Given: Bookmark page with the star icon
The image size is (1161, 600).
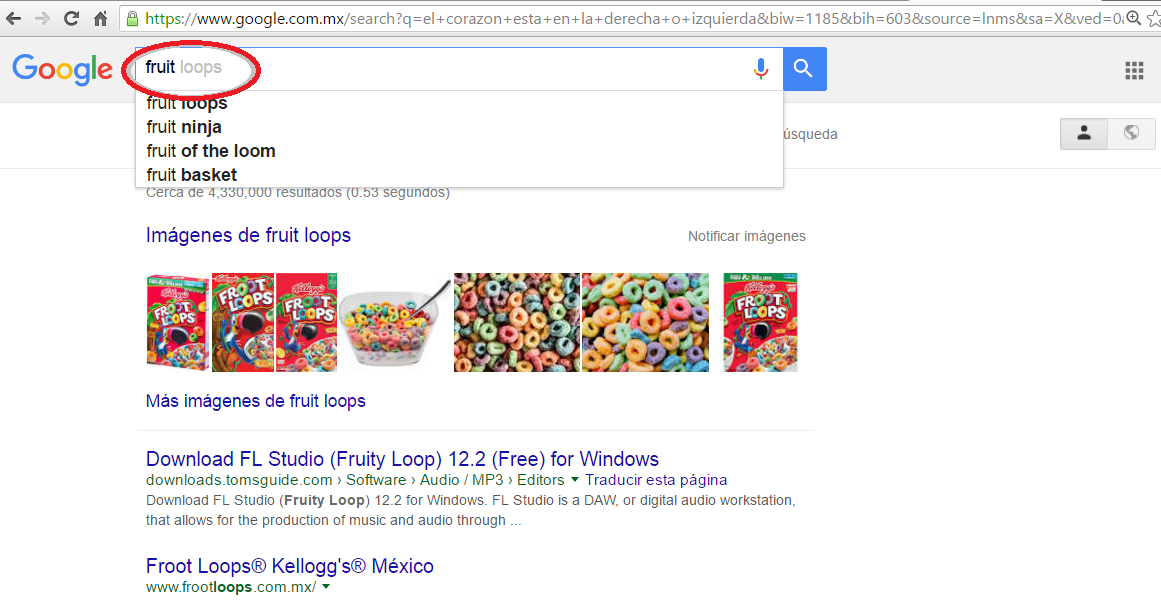Looking at the screenshot, I should tap(1154, 19).
